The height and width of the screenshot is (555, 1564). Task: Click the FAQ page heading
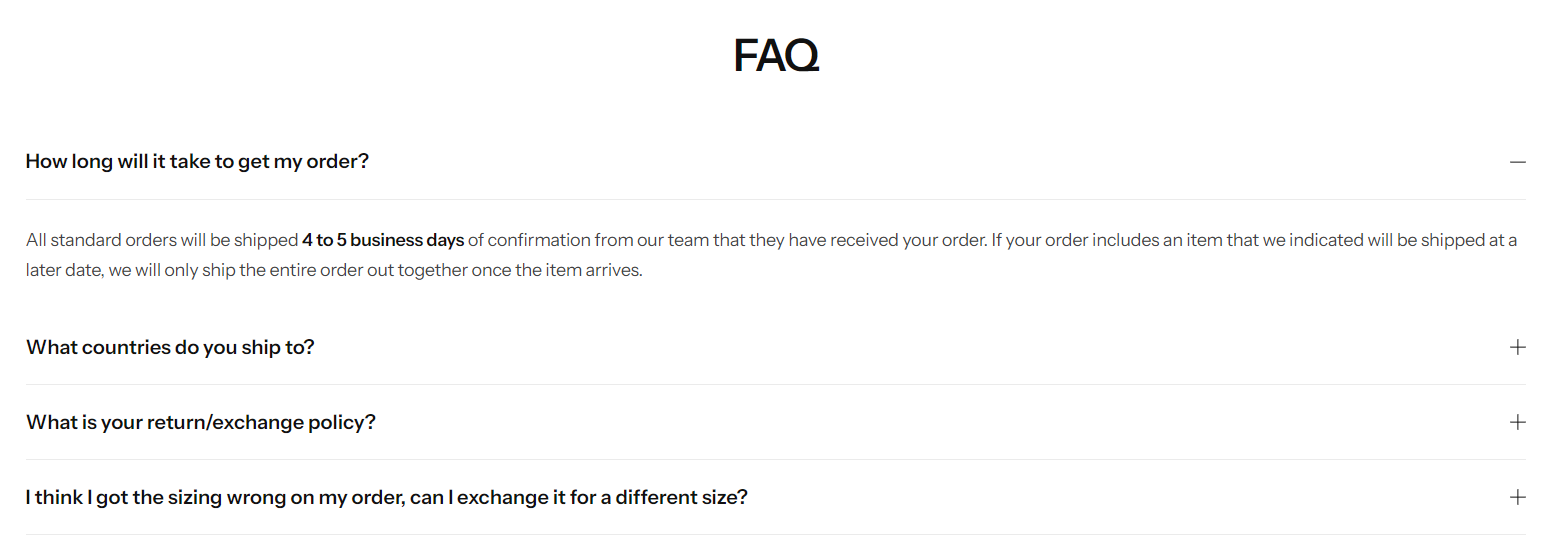point(776,55)
